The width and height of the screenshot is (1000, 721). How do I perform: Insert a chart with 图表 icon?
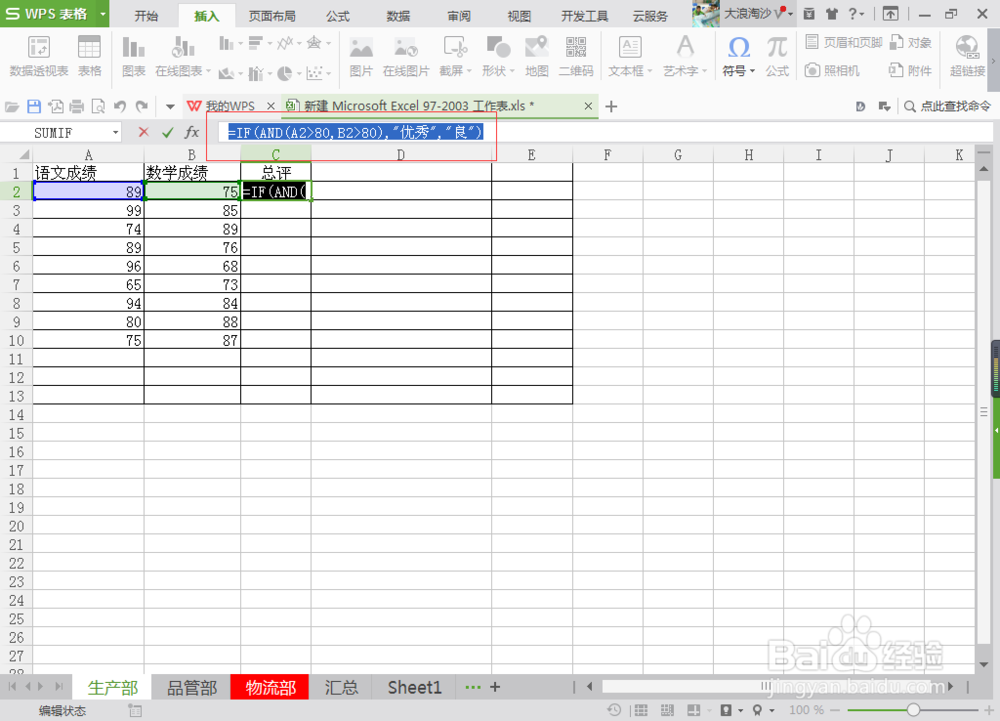[133, 55]
